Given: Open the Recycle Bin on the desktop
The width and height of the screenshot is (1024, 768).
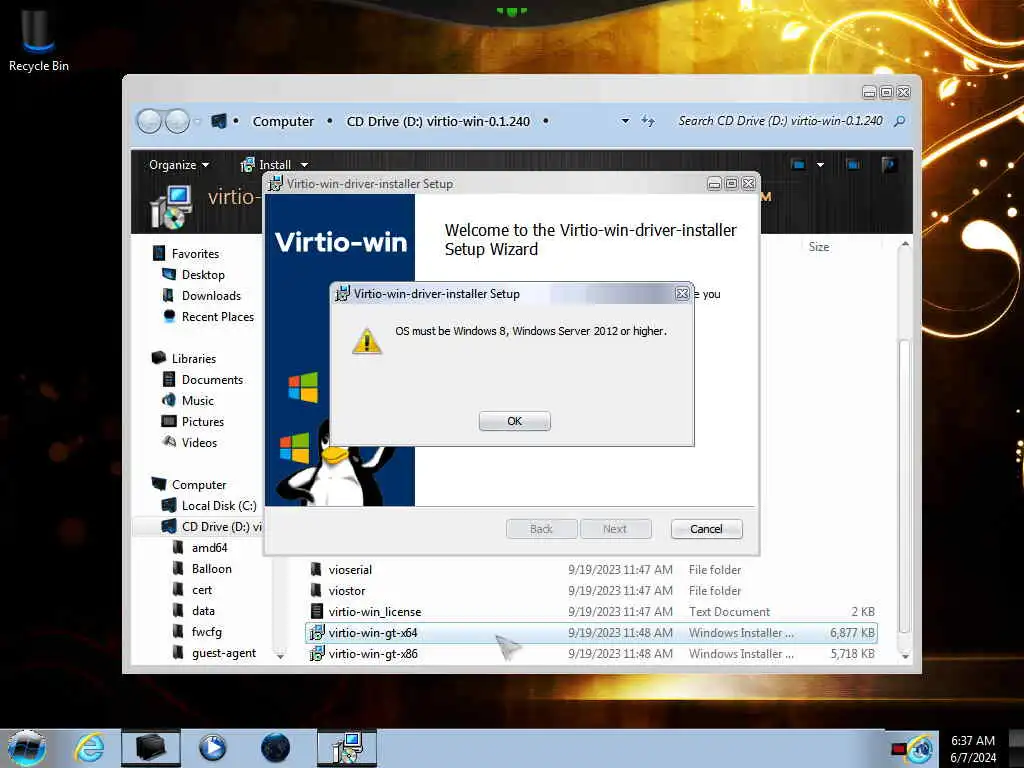Looking at the screenshot, I should (39, 39).
